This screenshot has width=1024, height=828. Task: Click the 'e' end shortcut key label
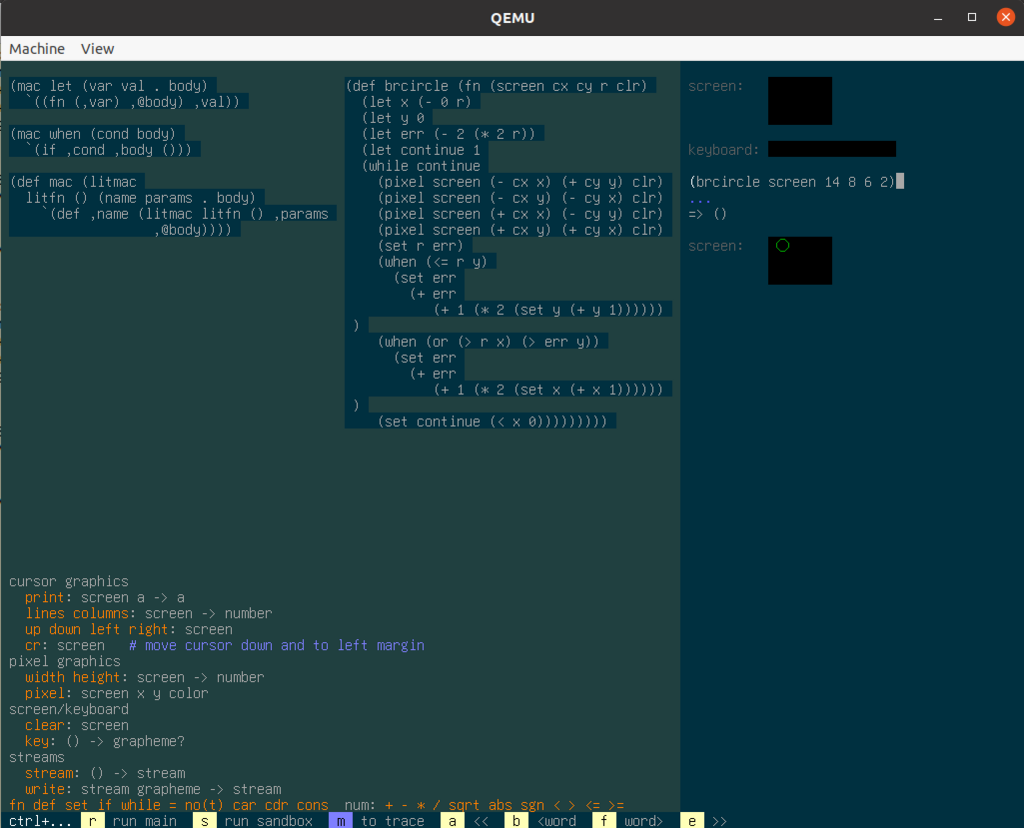pos(692,821)
